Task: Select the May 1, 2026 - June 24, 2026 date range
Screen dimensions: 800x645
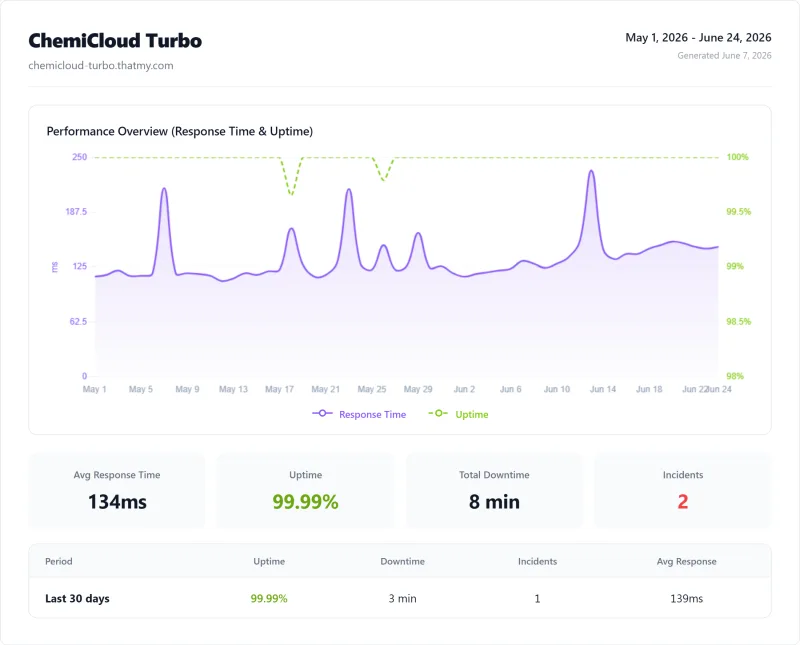Action: [698, 37]
